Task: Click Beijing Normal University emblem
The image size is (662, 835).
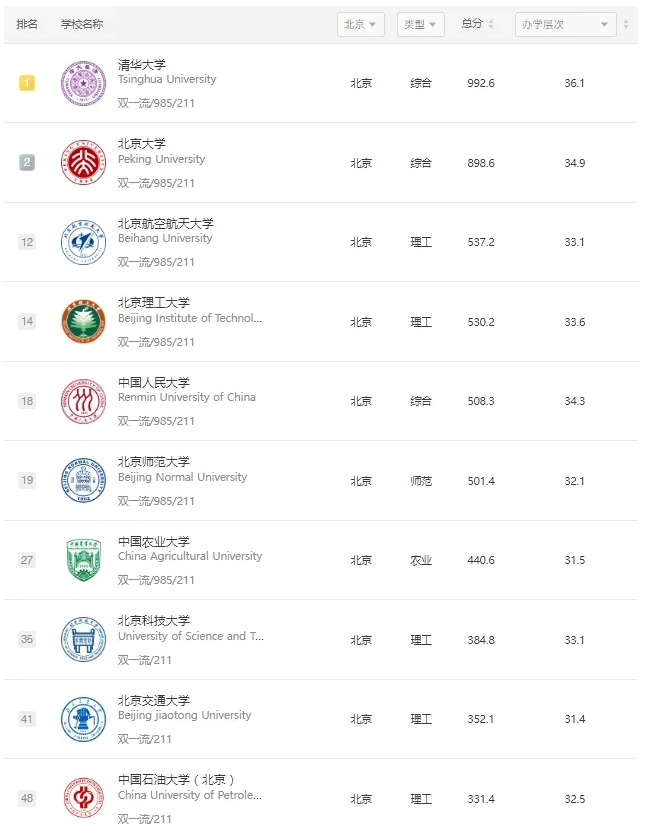Action: click(x=83, y=480)
